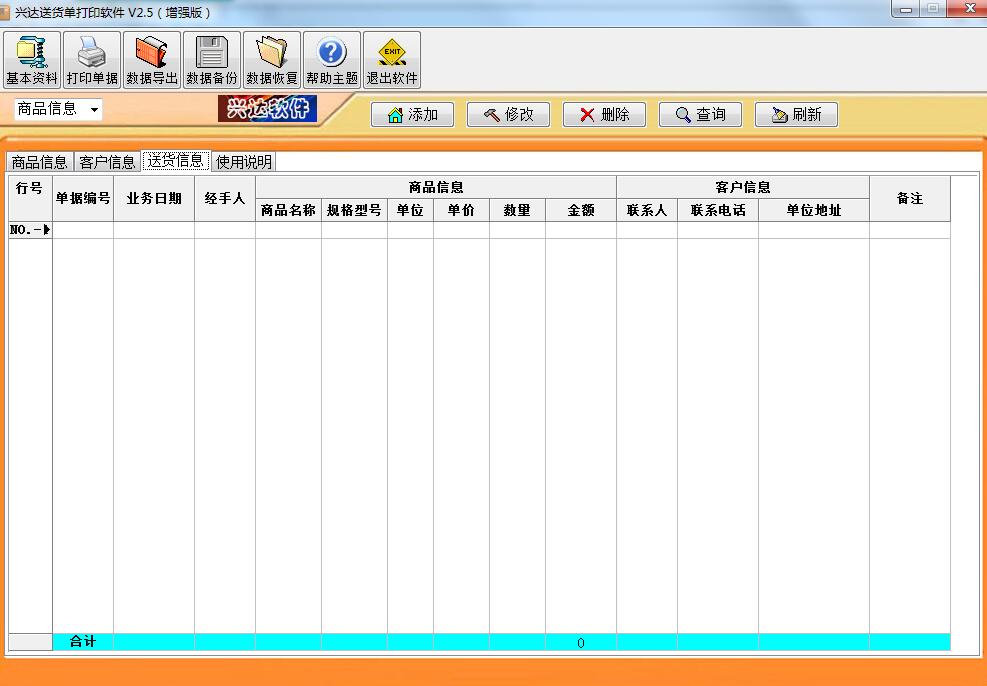
Task: Minimize the 兴达送货单打印软件 window
Action: tap(906, 9)
